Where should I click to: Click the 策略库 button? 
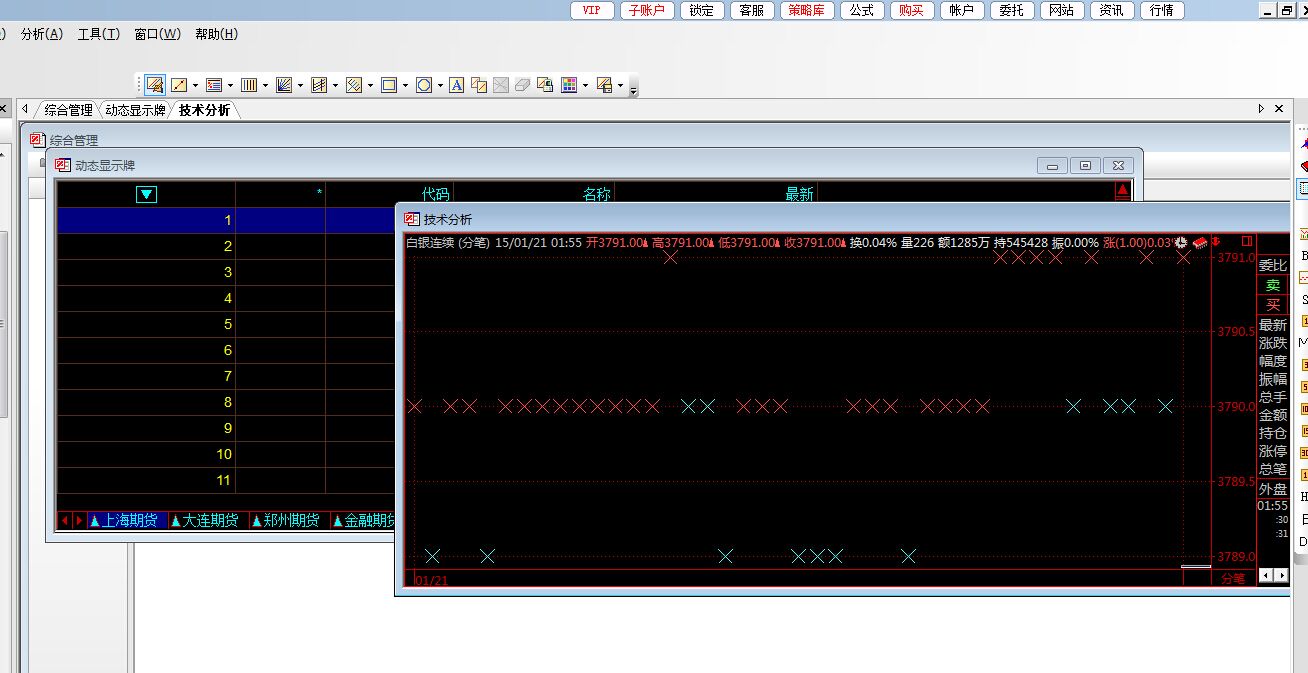(x=805, y=10)
